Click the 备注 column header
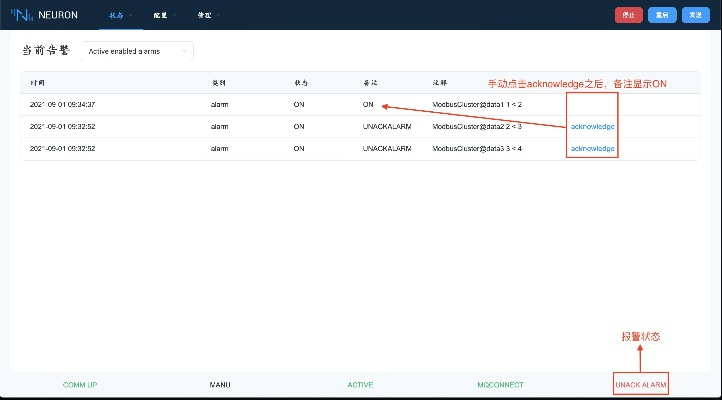722x400 pixels. [x=371, y=82]
